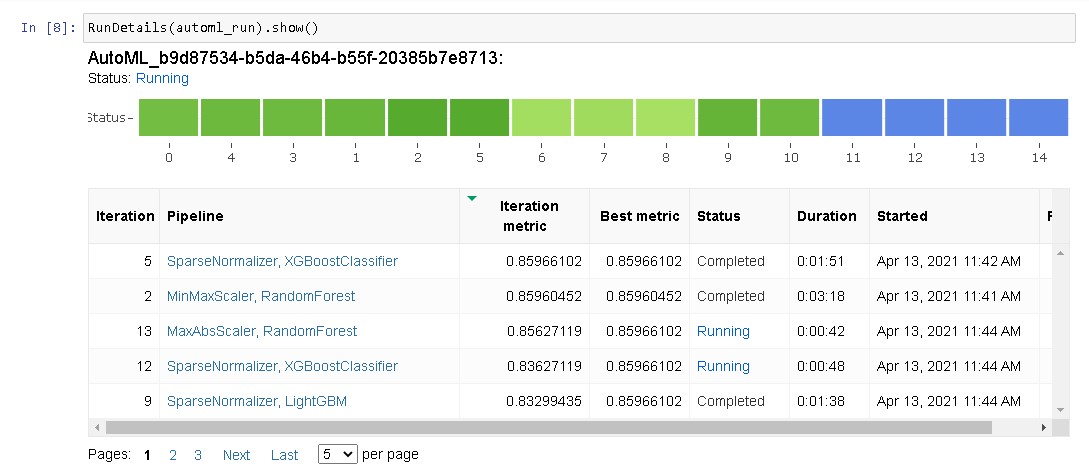
Task: Click the light green block for iteration 6
Action: (x=542, y=117)
